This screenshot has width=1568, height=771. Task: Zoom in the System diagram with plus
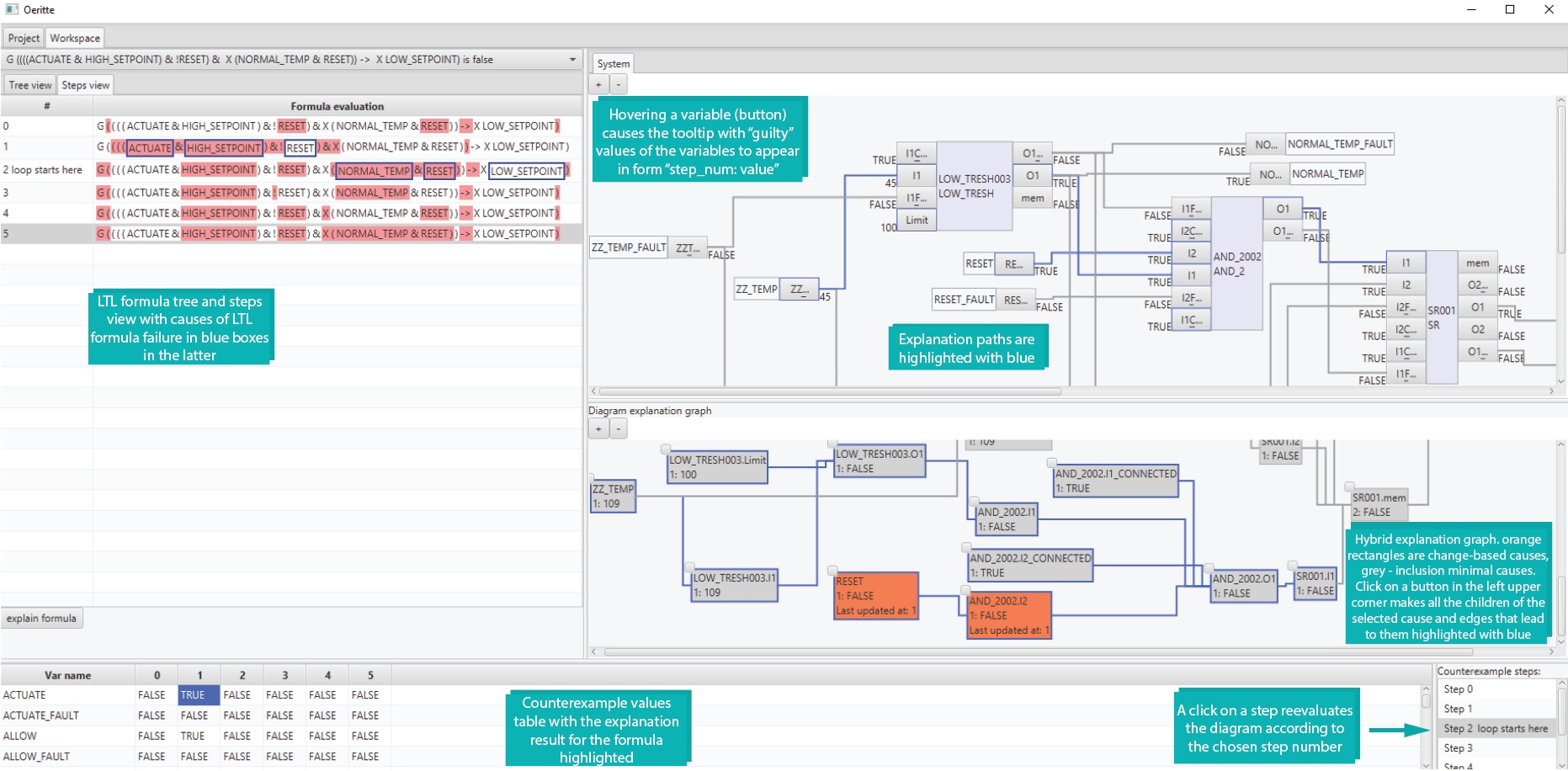pyautogui.click(x=598, y=84)
